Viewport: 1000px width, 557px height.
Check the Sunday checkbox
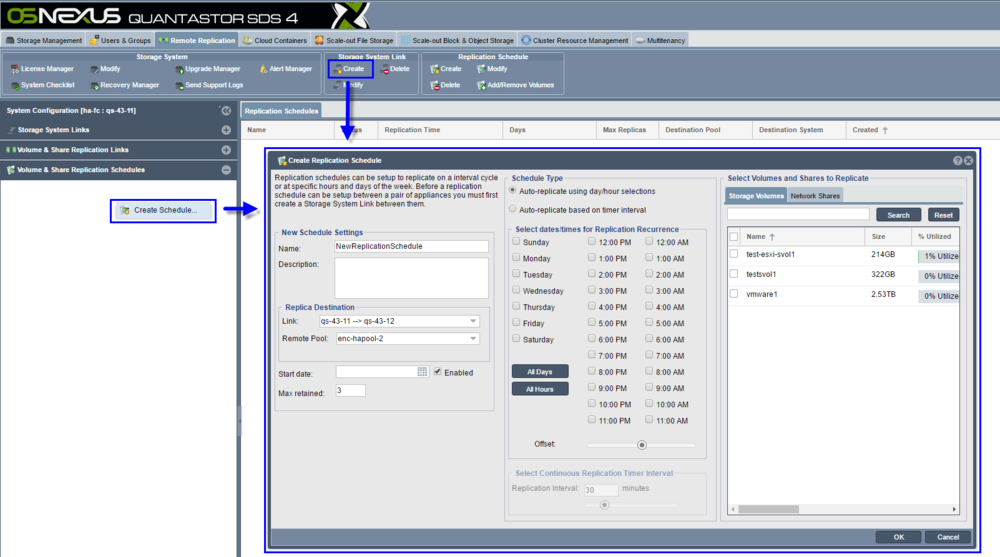point(516,242)
